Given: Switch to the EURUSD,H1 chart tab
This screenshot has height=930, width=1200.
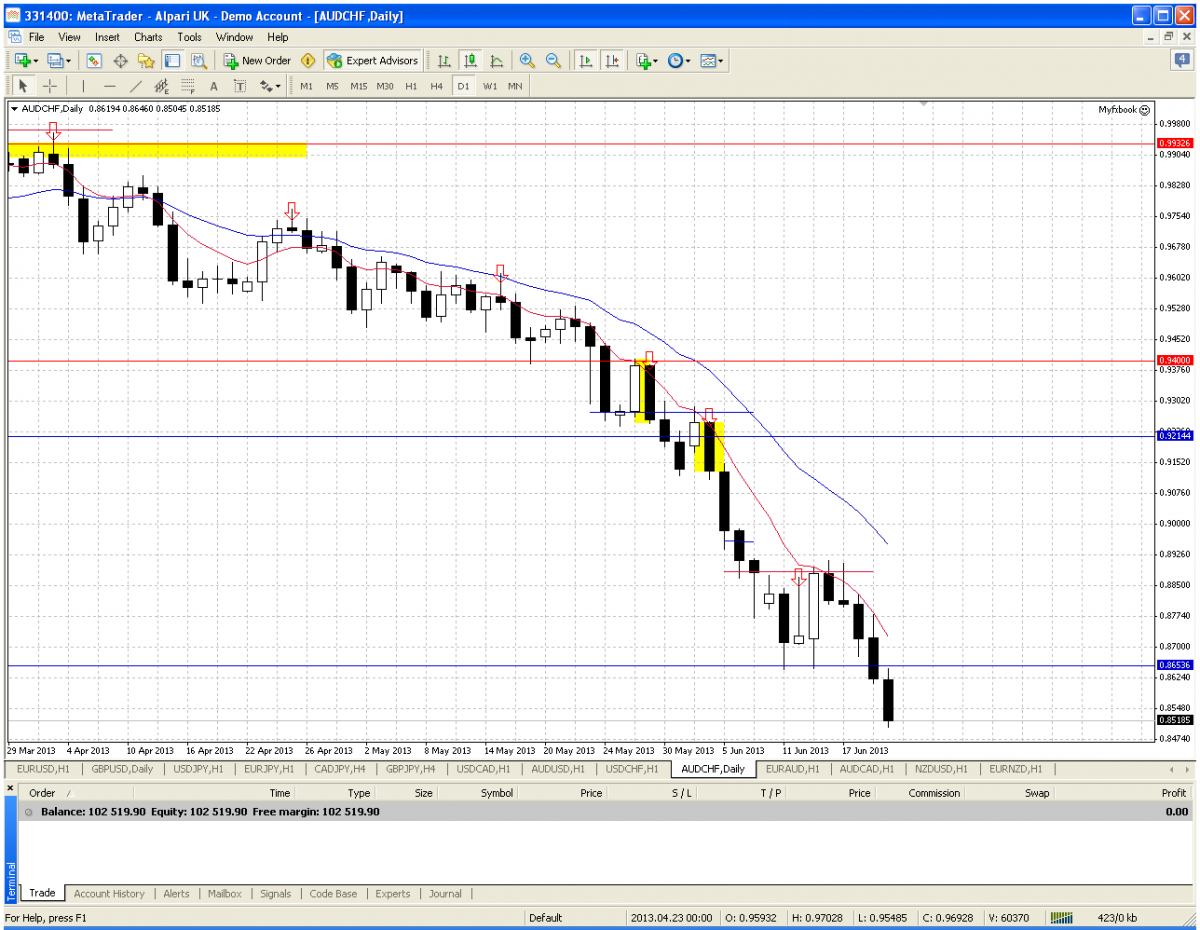Looking at the screenshot, I should pos(41,769).
